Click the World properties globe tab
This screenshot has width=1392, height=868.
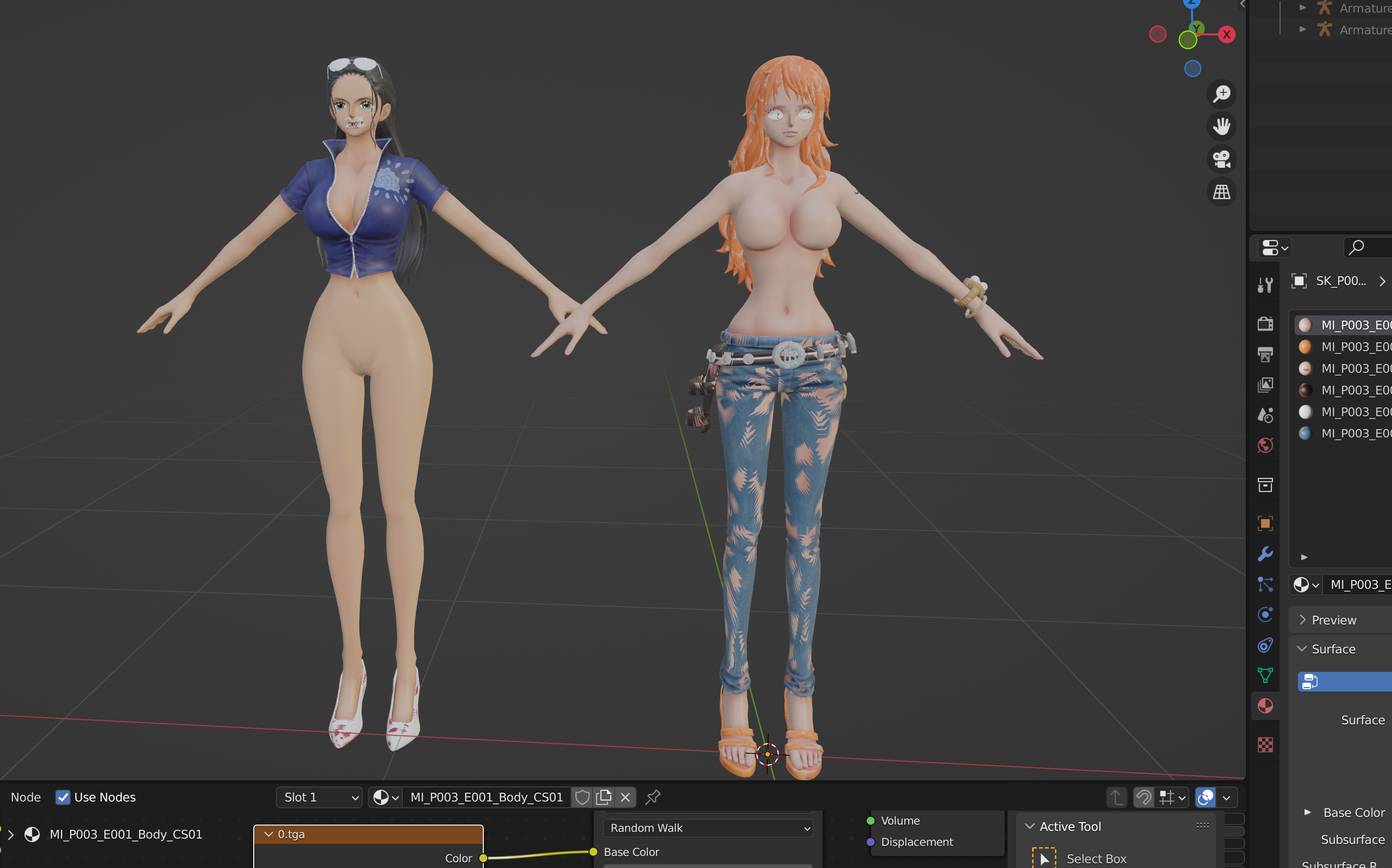1265,446
